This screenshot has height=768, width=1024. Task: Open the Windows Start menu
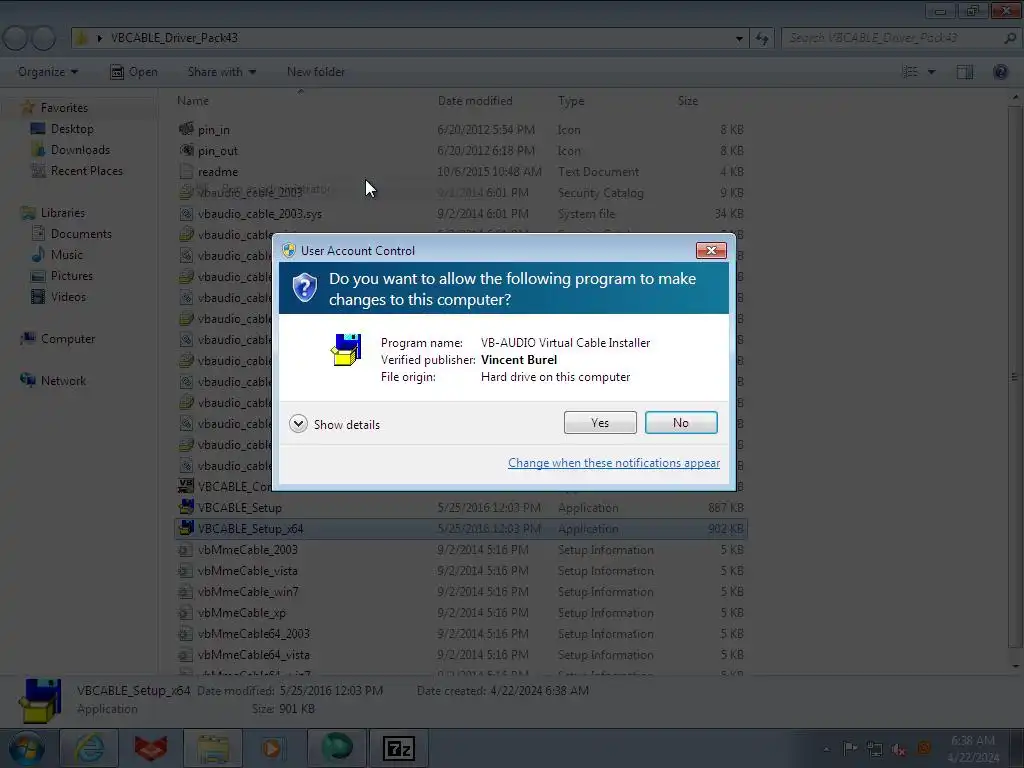(26, 748)
